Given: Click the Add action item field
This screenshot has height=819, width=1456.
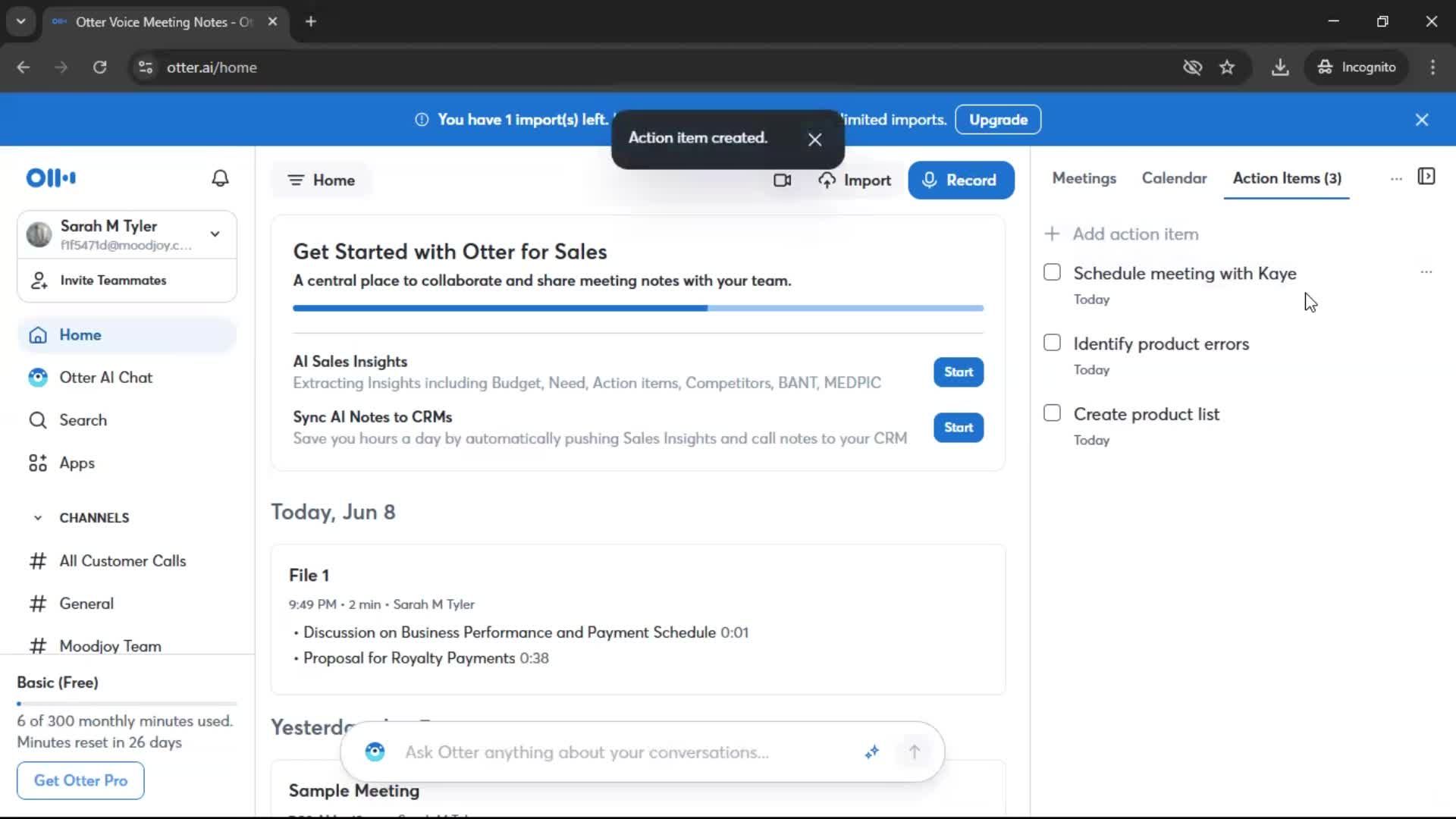Looking at the screenshot, I should click(1135, 234).
